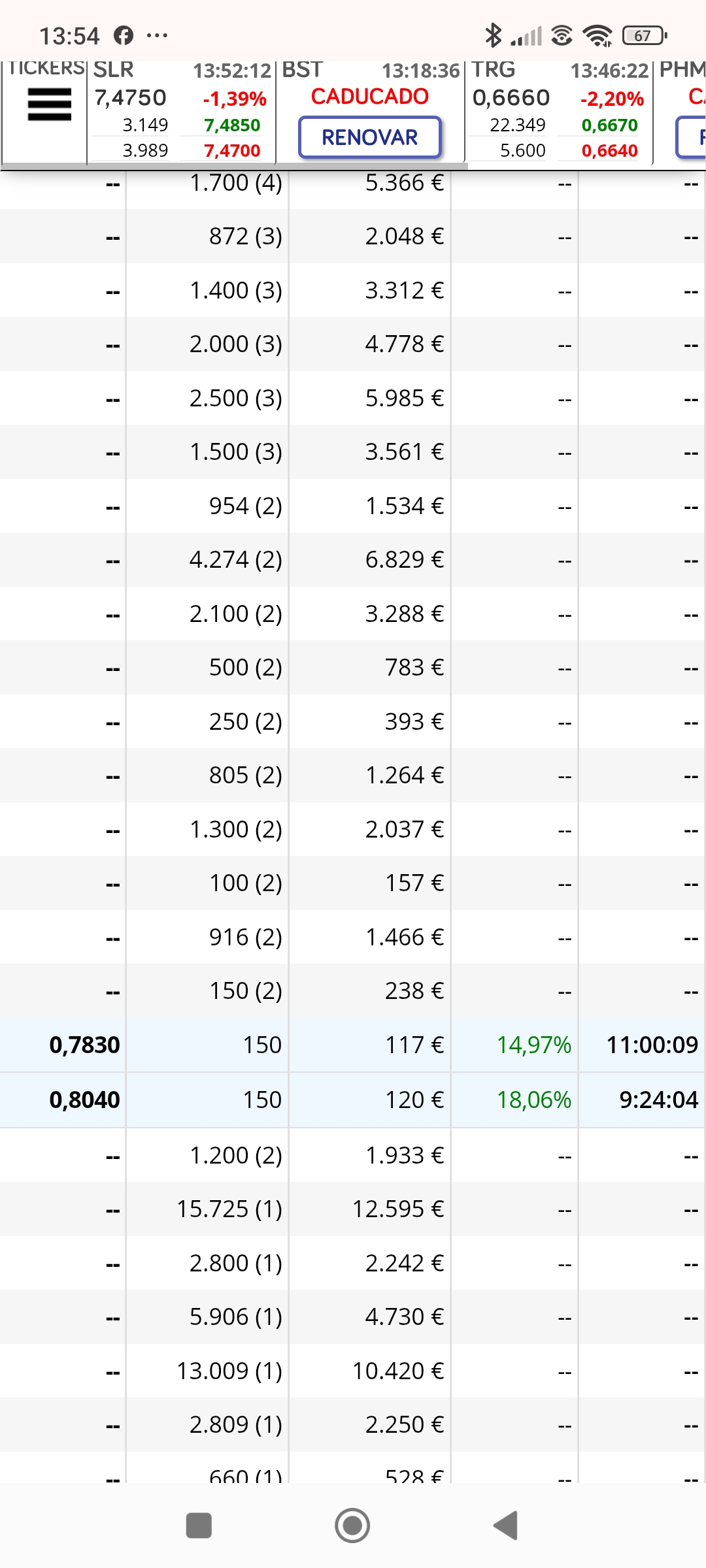The image size is (706, 1568).
Task: Tap the status bar three-dots overflow icon
Action: [157, 35]
